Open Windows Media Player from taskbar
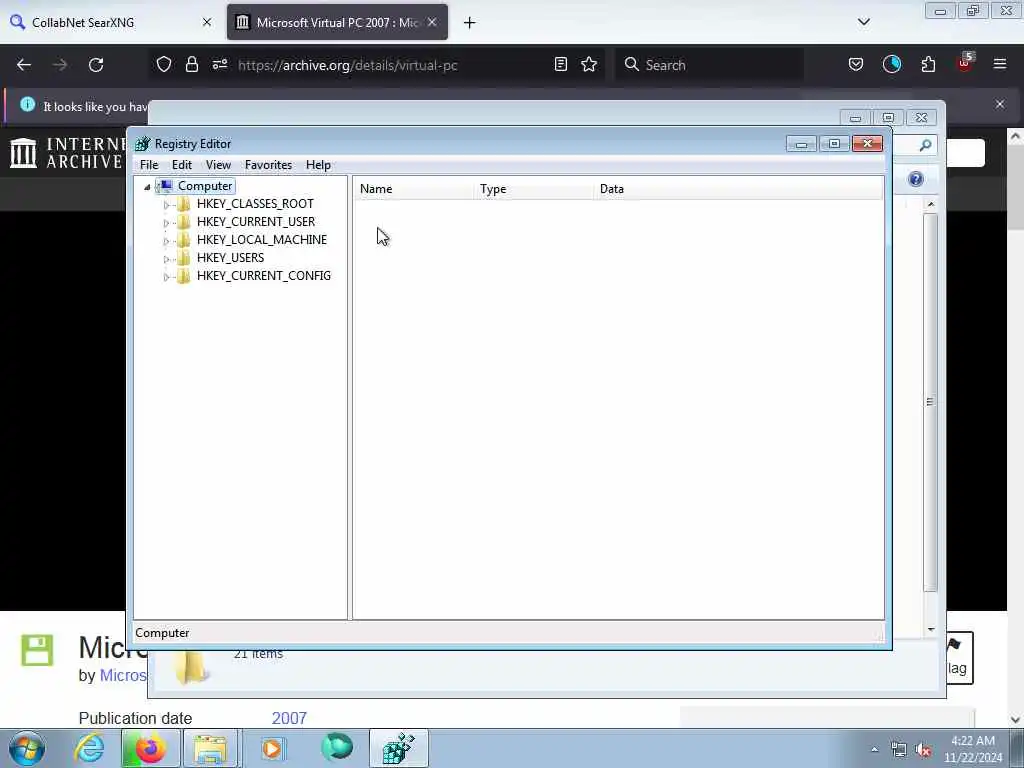1024x768 pixels. [x=272, y=748]
